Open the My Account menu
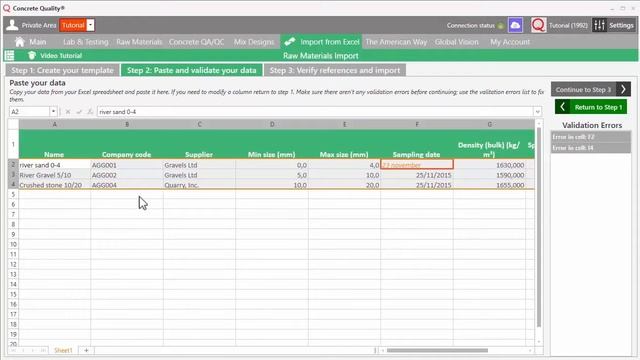The image size is (640, 360). tap(510, 42)
